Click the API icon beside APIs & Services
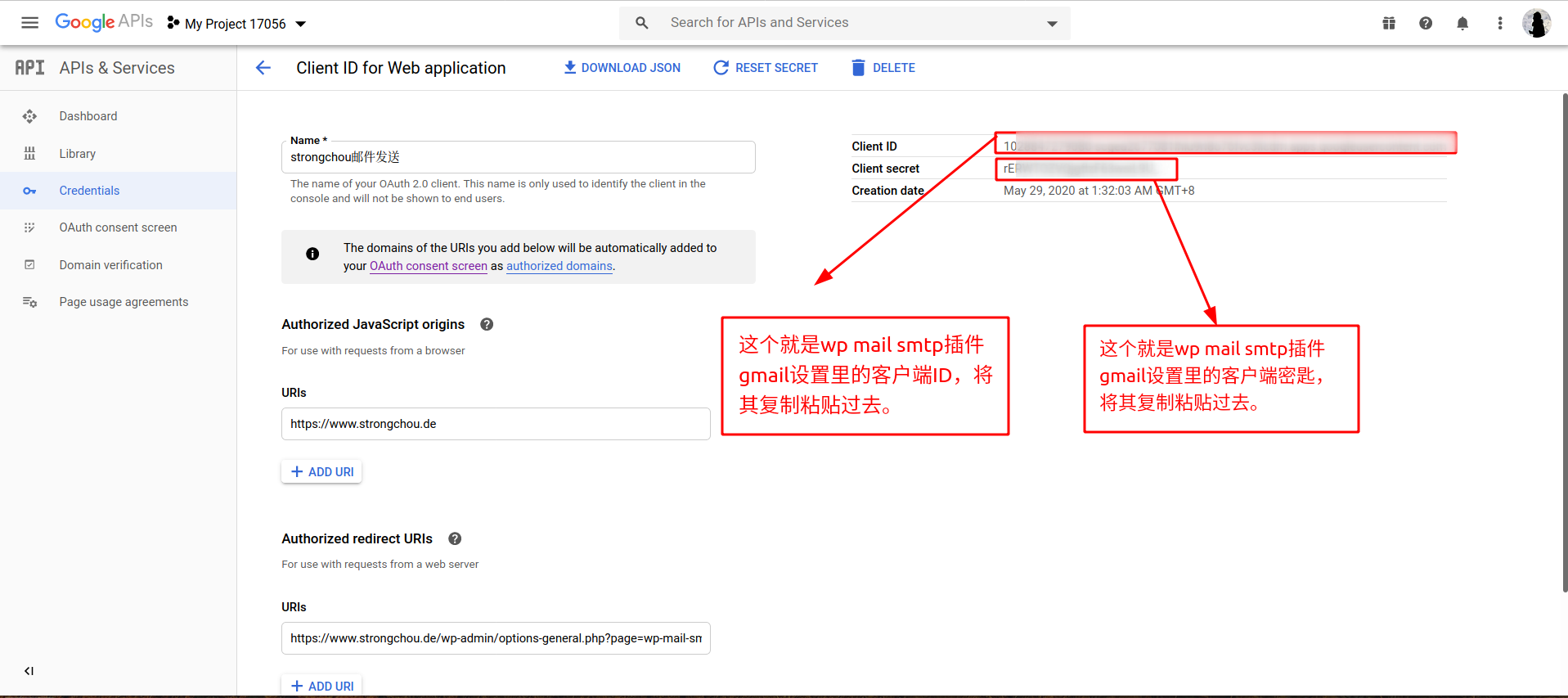 click(x=30, y=68)
